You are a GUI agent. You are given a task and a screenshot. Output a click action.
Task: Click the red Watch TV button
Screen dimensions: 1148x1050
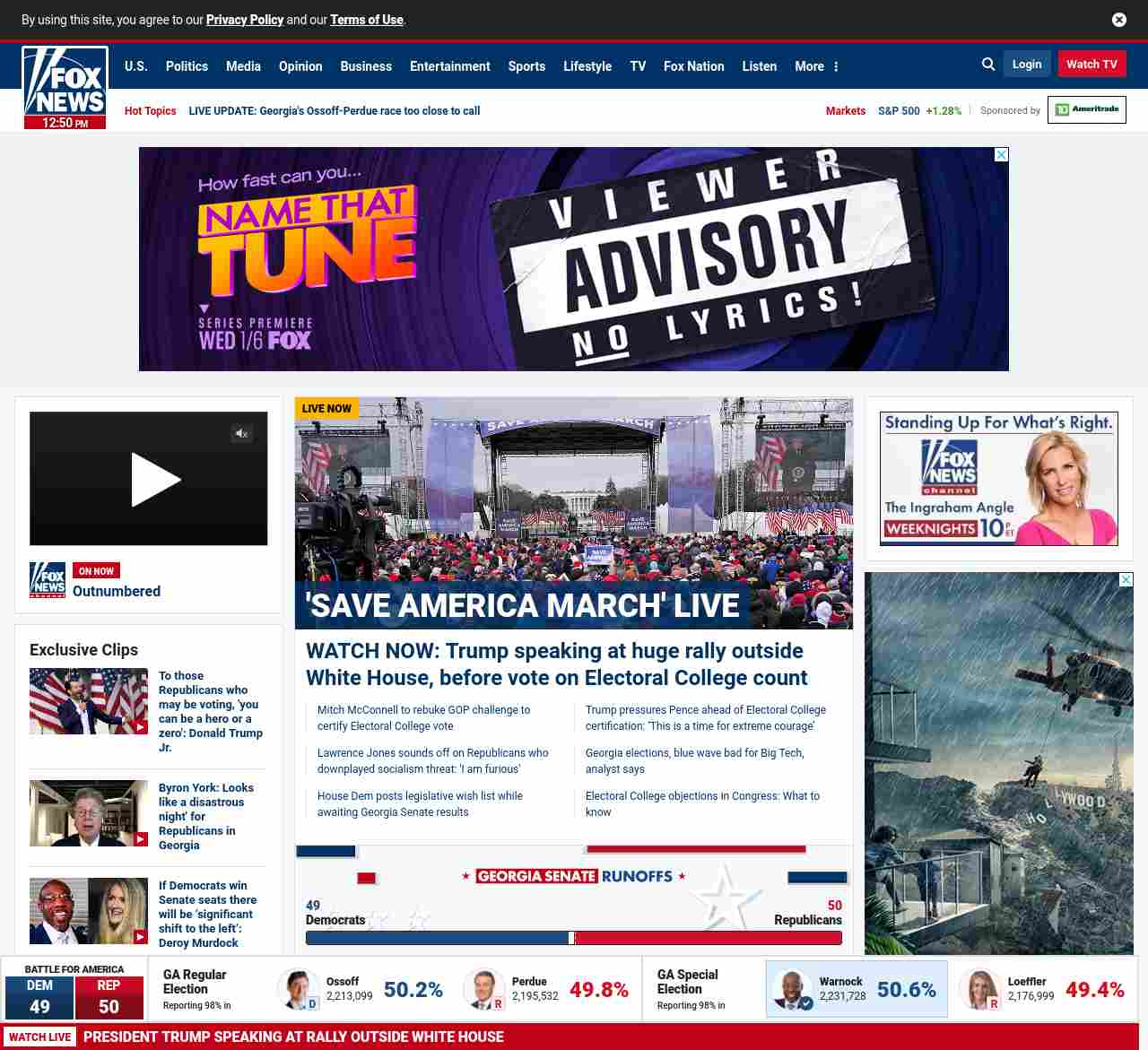coord(1091,65)
